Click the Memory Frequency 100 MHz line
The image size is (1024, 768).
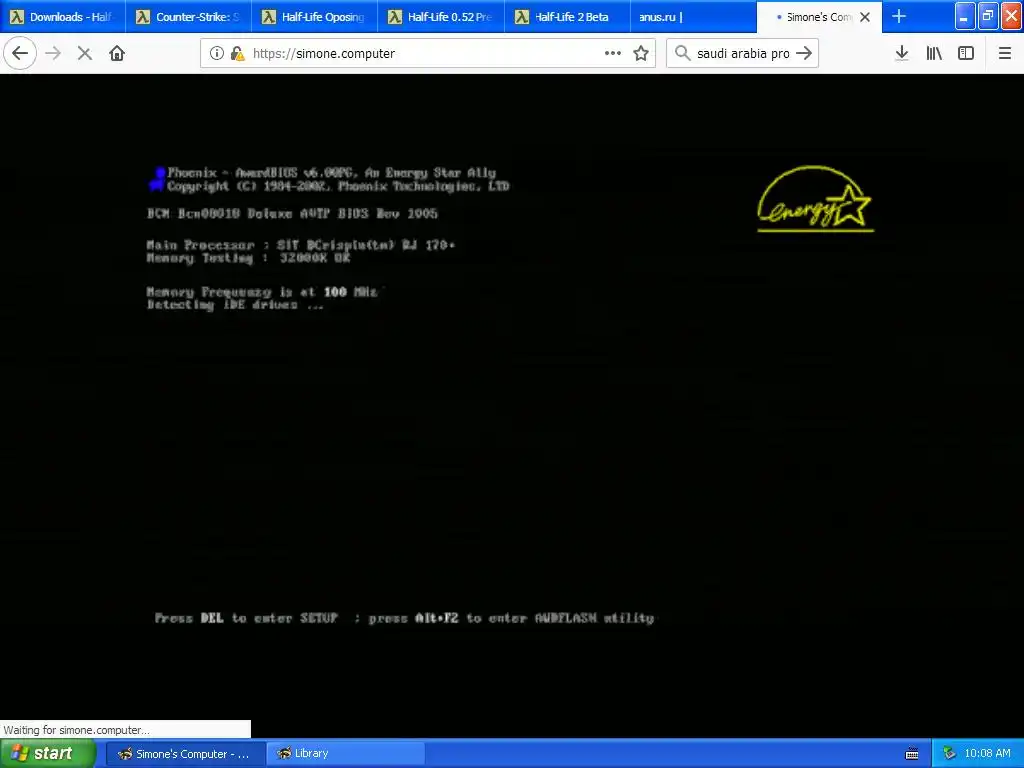[x=262, y=292]
